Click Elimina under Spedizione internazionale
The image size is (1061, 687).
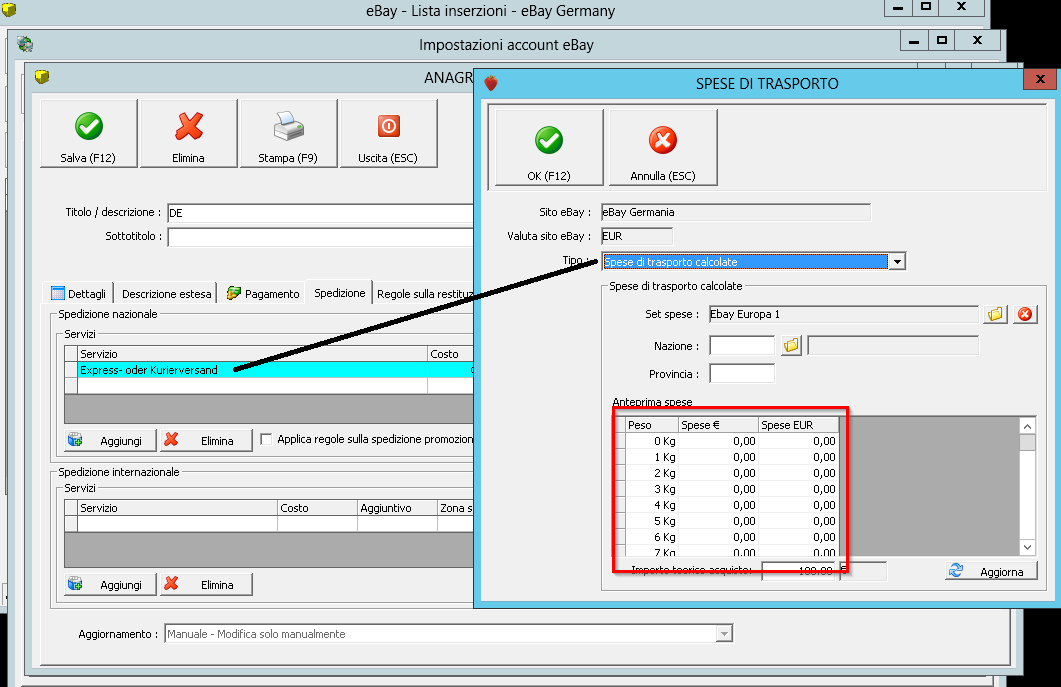(x=206, y=585)
